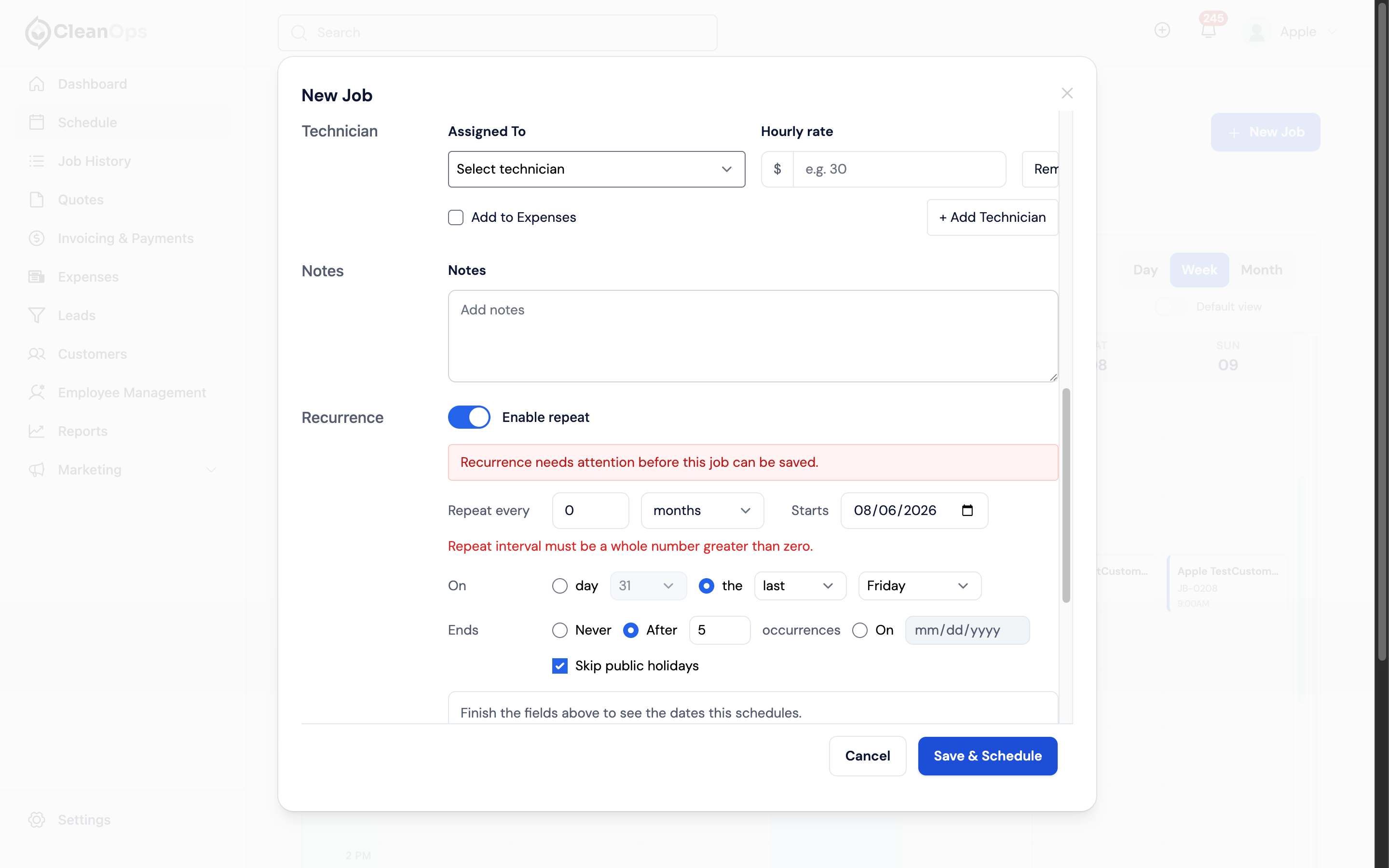The height and width of the screenshot is (868, 1389).
Task: Click the Cancel button
Action: click(x=867, y=756)
